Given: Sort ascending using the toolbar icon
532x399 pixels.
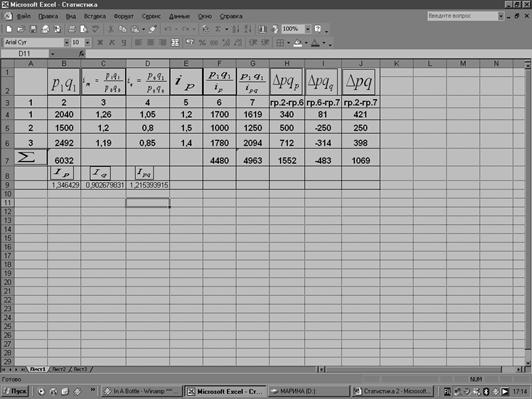Looking at the screenshot, I should click(236, 29).
